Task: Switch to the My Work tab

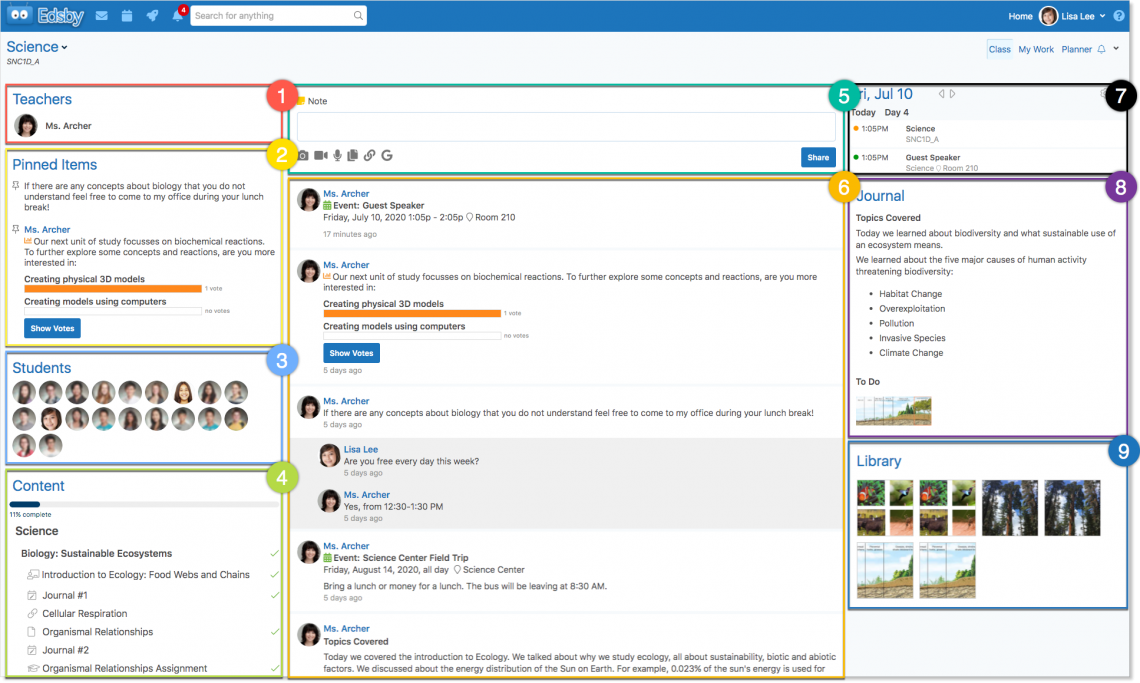Action: [x=1036, y=49]
